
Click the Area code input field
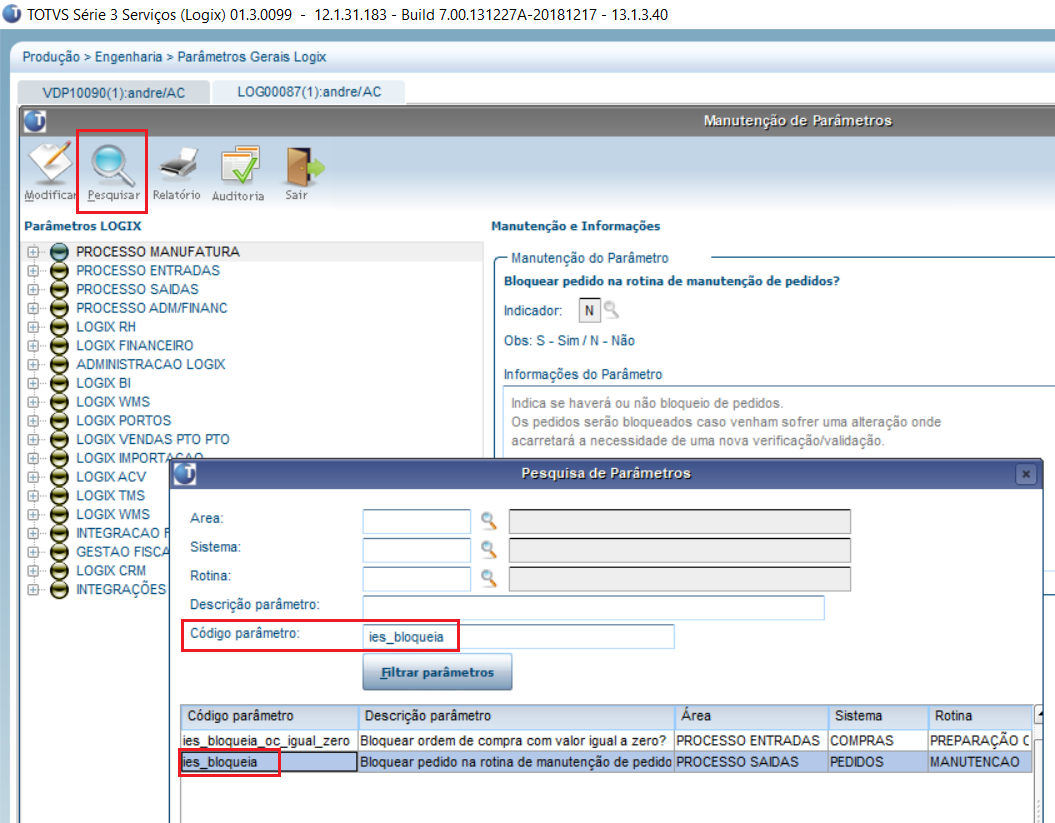[x=416, y=521]
